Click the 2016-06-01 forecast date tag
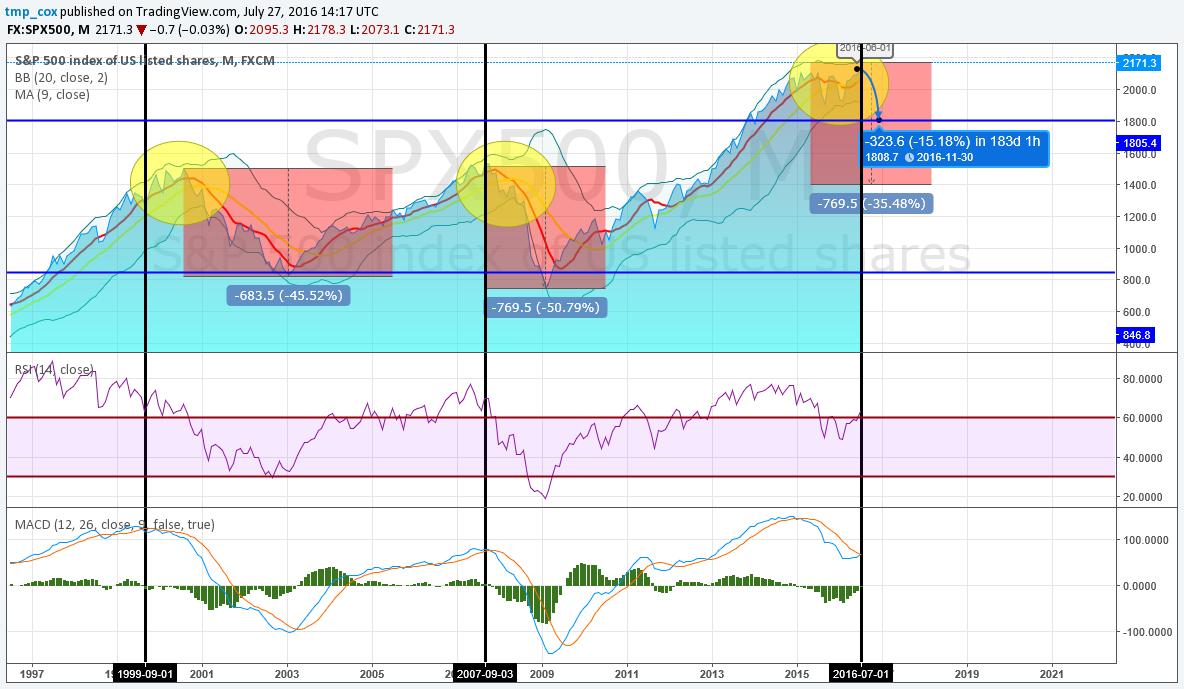Viewport: 1184px width, 689px height. click(865, 48)
